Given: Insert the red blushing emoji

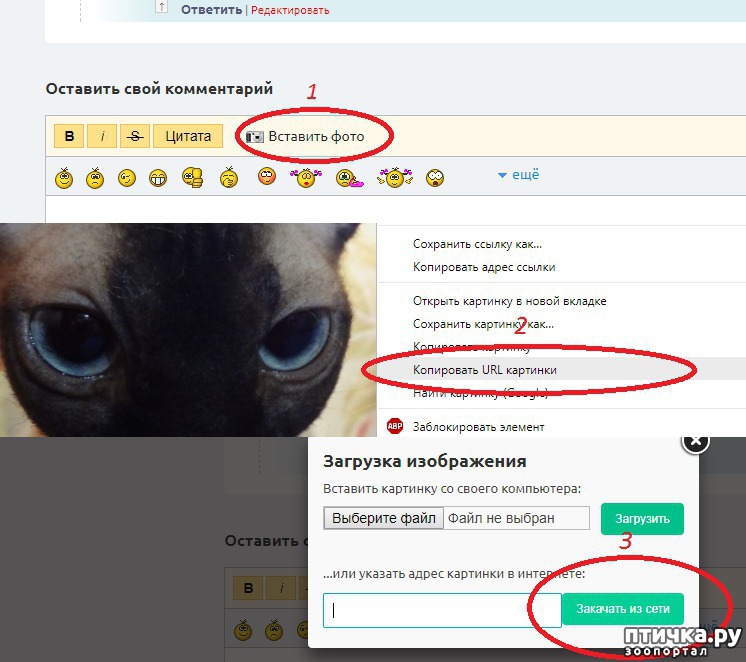Looking at the screenshot, I should pyautogui.click(x=266, y=177).
